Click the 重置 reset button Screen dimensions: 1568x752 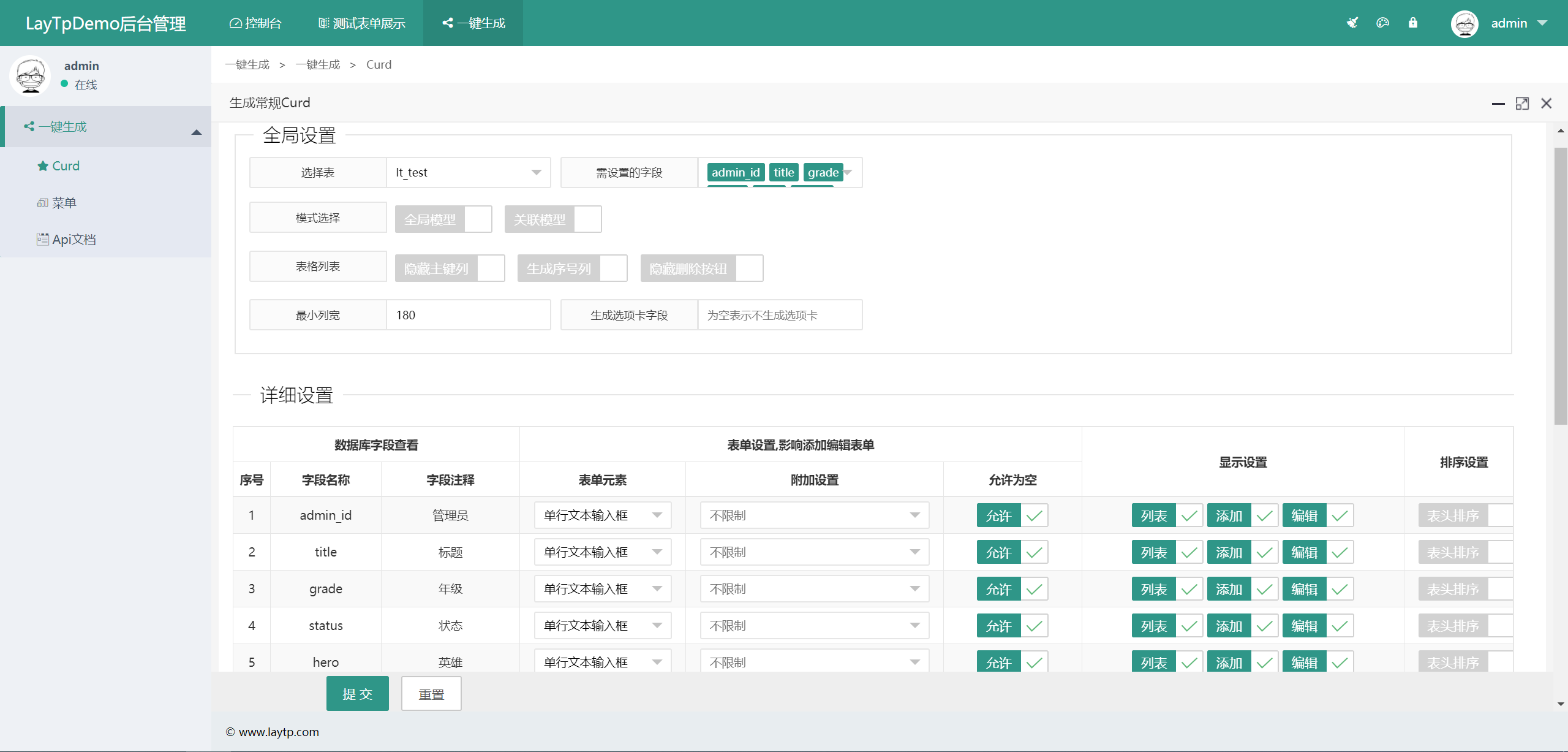click(431, 694)
